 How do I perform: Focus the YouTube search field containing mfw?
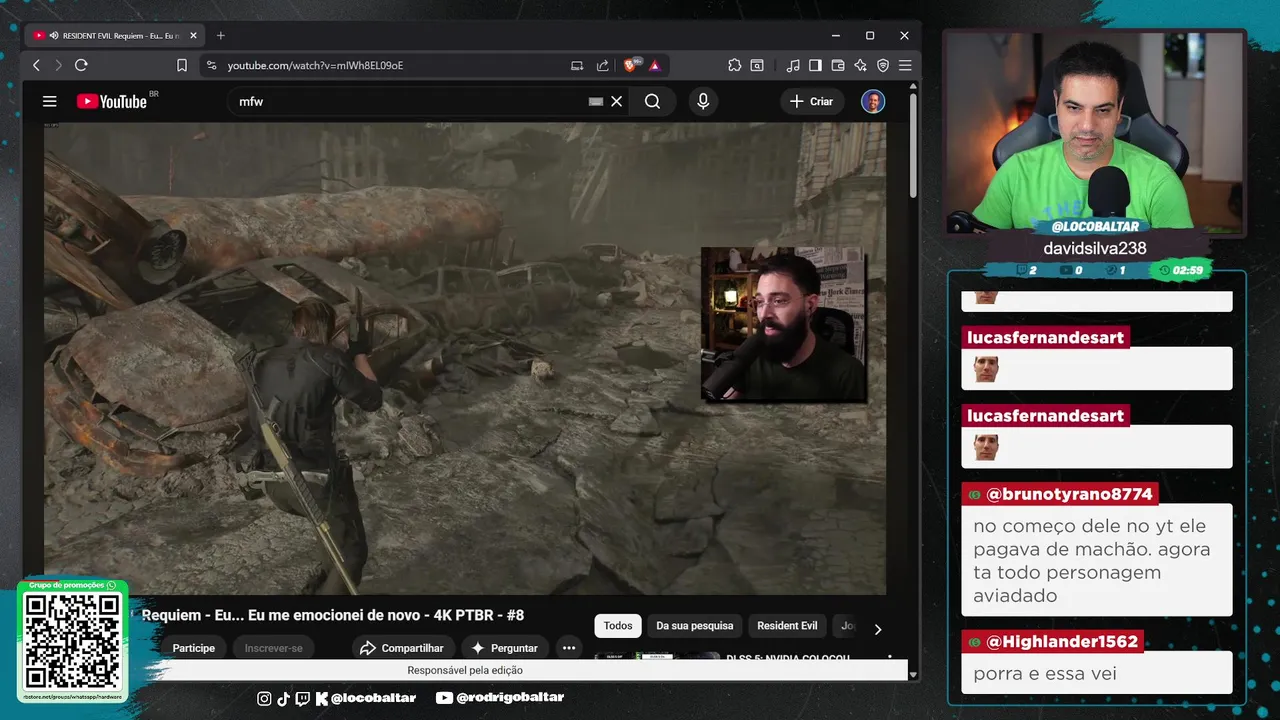[x=410, y=101]
